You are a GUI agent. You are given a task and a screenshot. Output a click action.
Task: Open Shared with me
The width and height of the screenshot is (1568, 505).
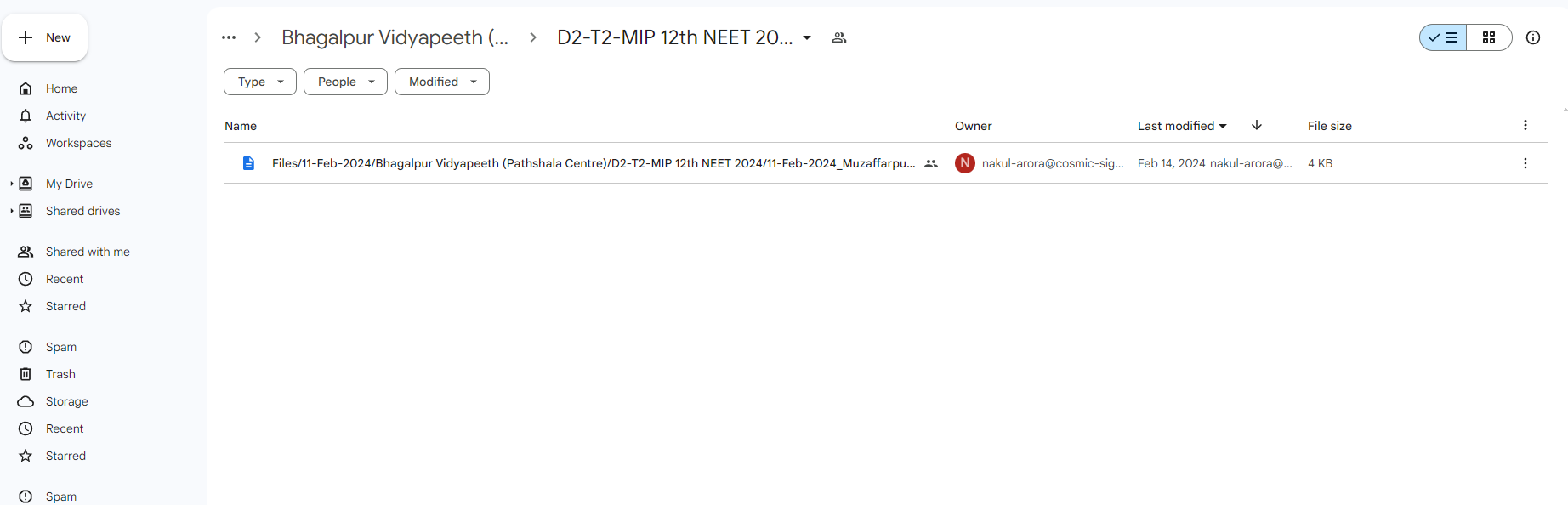coord(88,252)
